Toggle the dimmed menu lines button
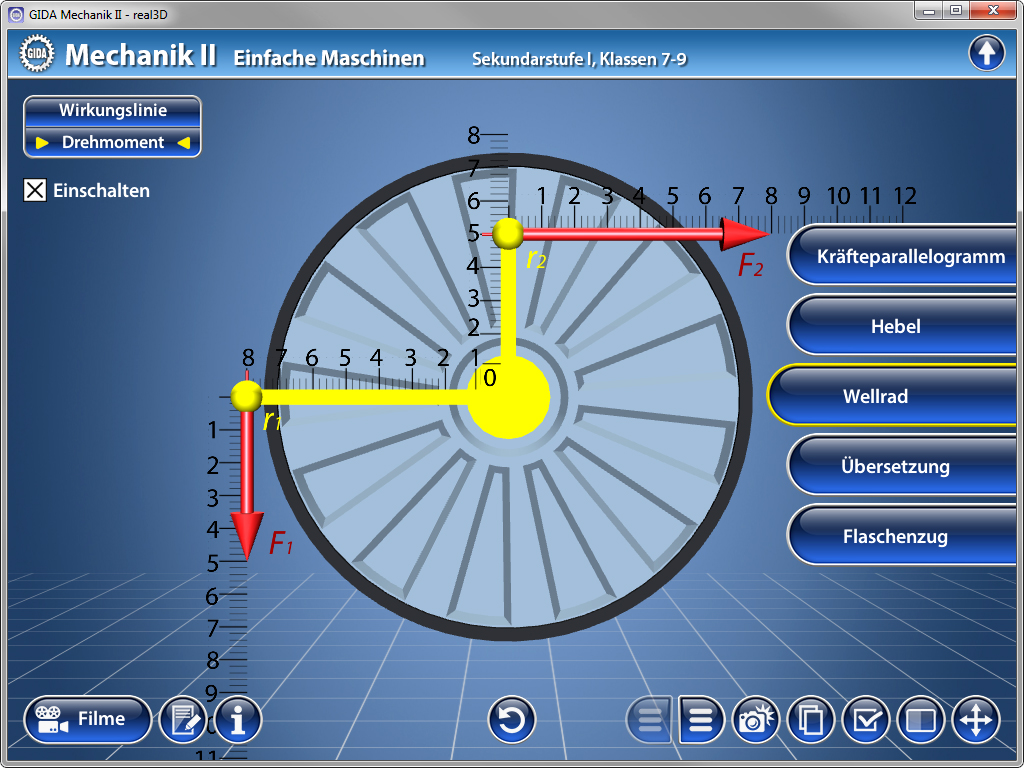 click(650, 720)
